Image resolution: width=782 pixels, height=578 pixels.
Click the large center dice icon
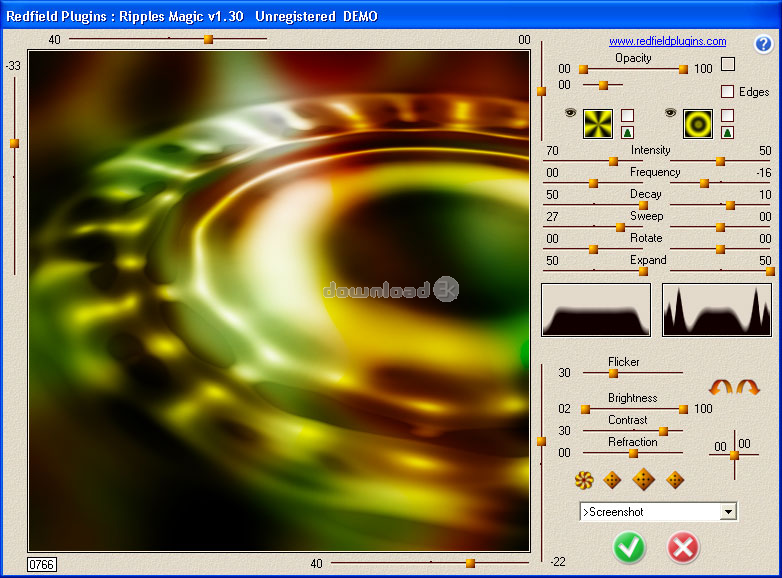click(644, 479)
